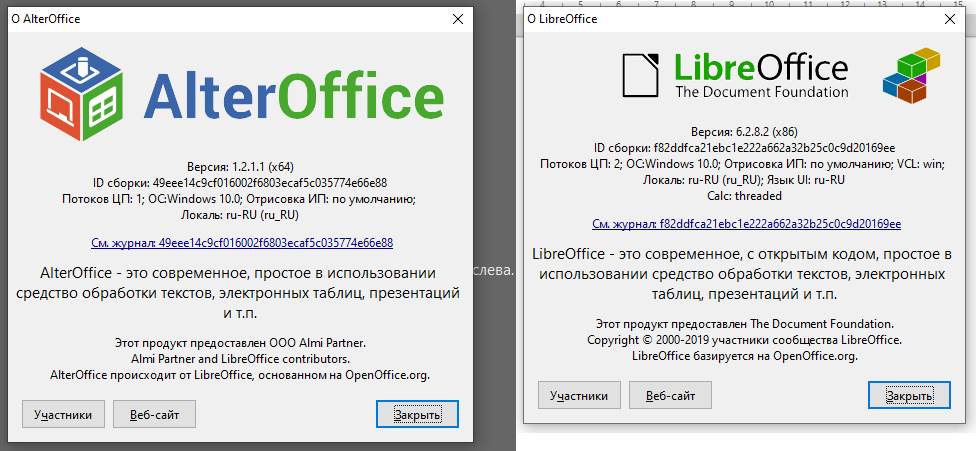Image resolution: width=976 pixels, height=451 pixels.
Task: Click 'Потоков ЦП: 2' line in LibreOffice
Action: click(x=743, y=164)
